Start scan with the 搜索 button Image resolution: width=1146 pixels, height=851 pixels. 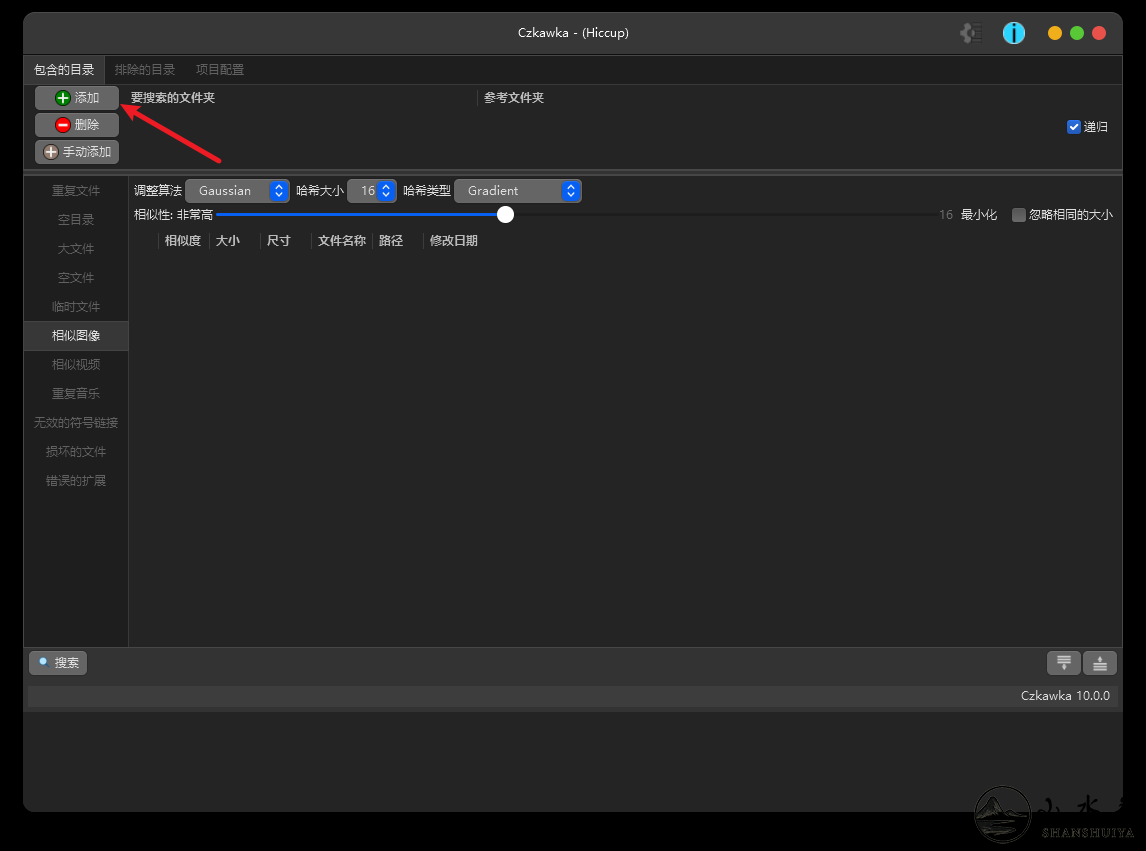click(x=58, y=663)
